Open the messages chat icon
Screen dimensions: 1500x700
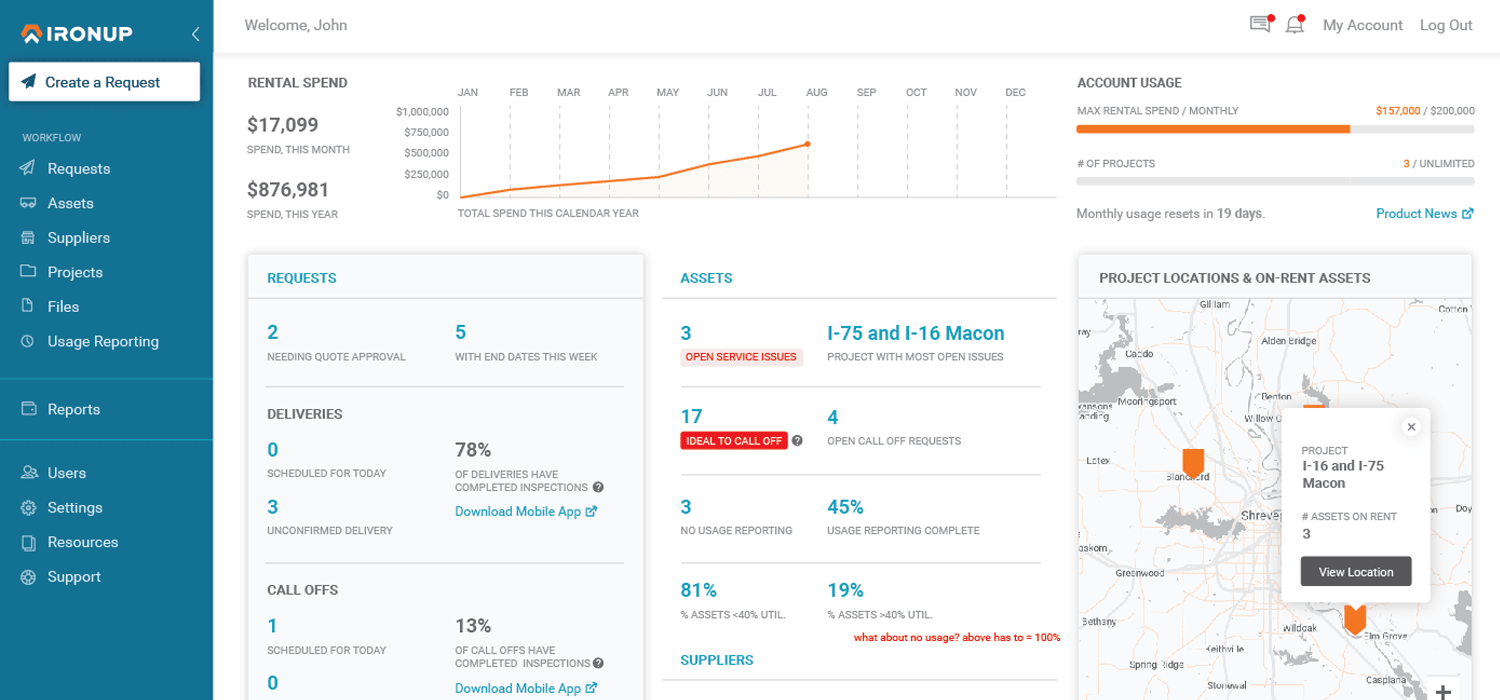point(1260,25)
